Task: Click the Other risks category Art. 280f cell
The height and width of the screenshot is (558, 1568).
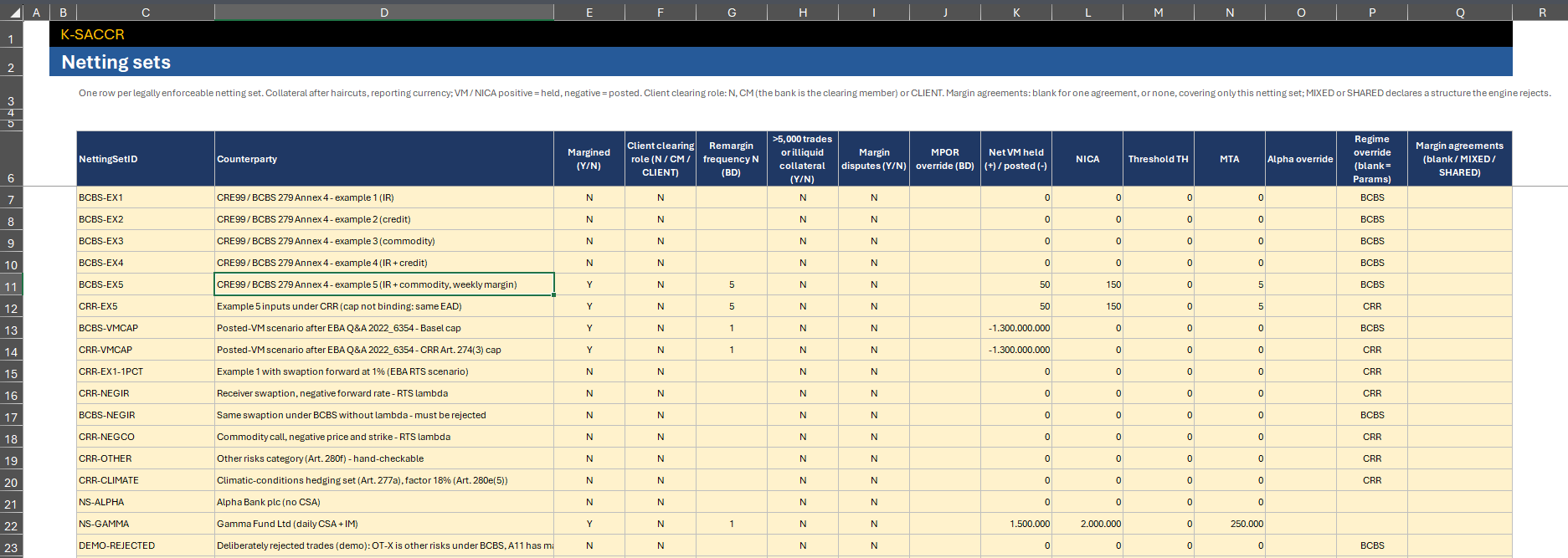Action: (384, 458)
